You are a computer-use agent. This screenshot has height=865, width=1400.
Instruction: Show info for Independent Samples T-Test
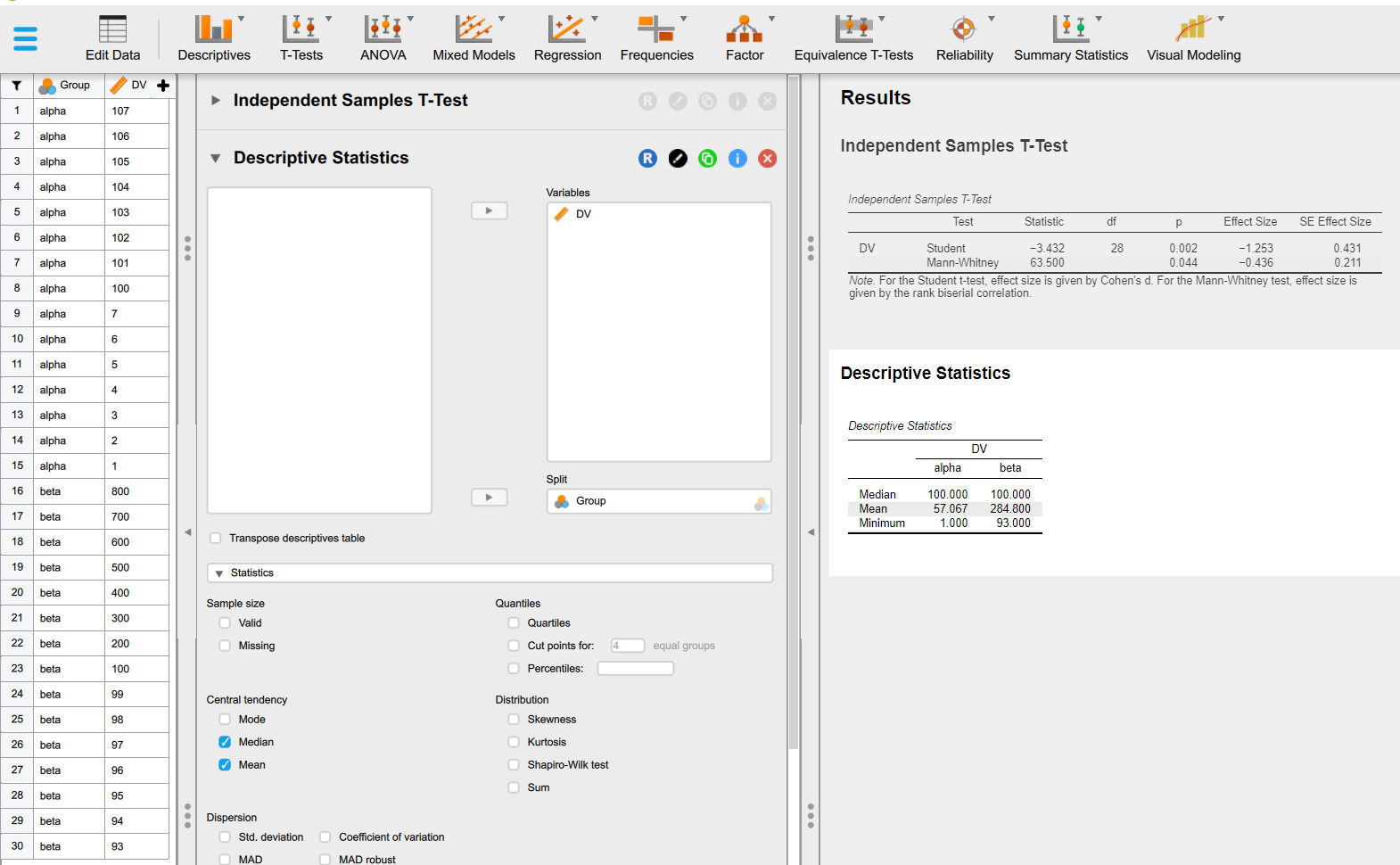click(x=737, y=102)
